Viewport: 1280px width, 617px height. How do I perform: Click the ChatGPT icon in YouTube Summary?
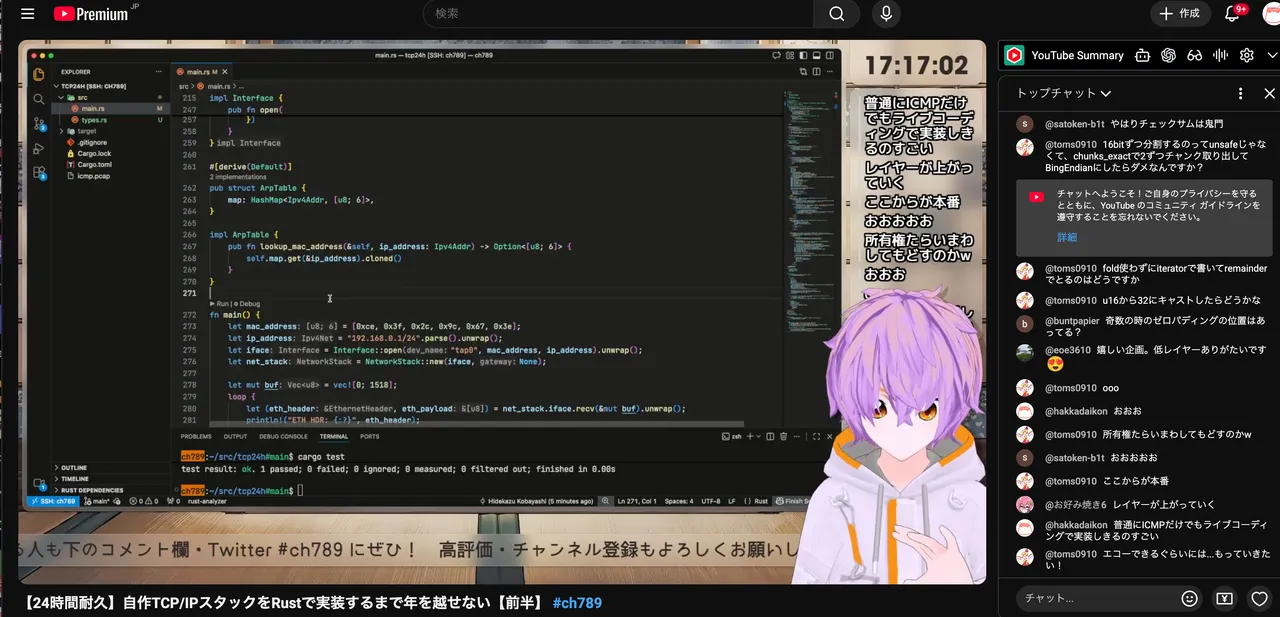coord(1168,56)
